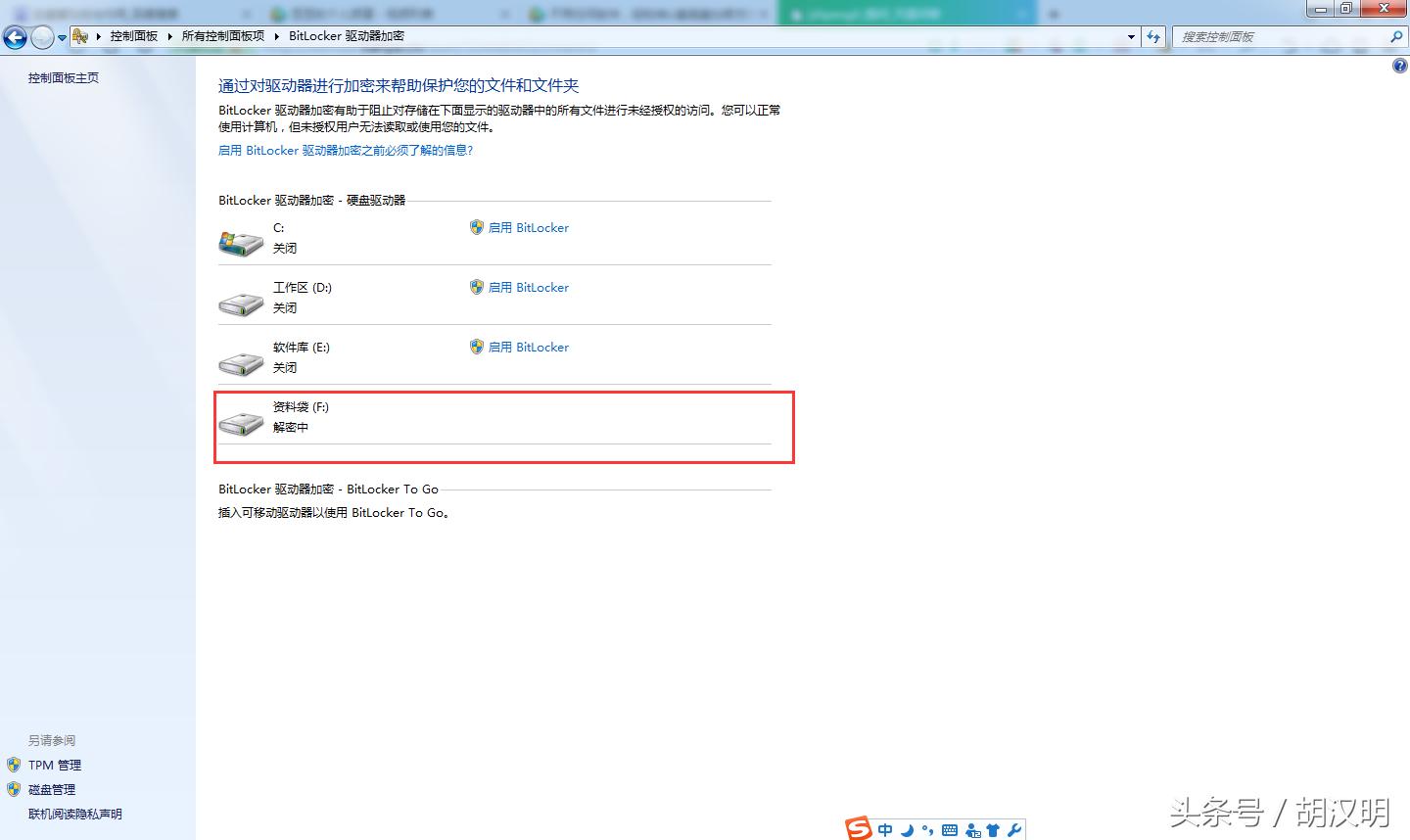Toggle full/half width via moon icon
This screenshot has height=840, width=1410.
(907, 829)
